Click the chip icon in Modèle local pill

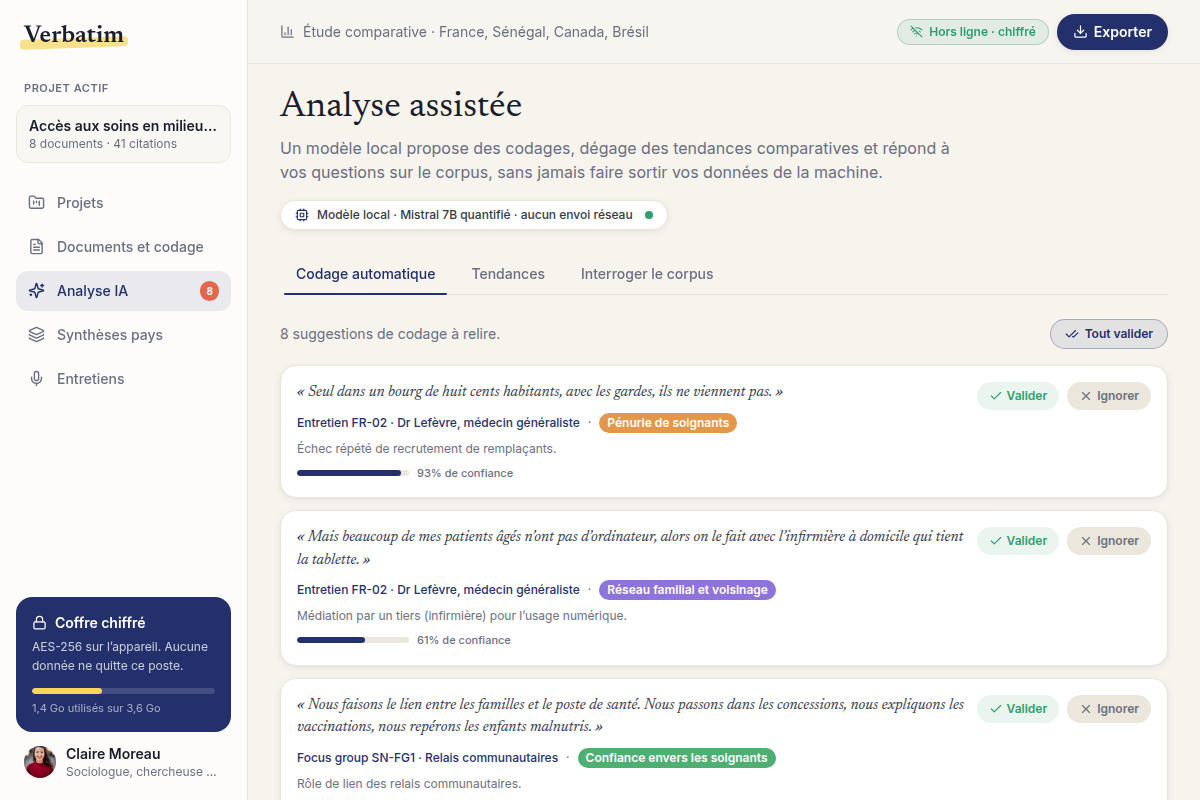pyautogui.click(x=302, y=215)
